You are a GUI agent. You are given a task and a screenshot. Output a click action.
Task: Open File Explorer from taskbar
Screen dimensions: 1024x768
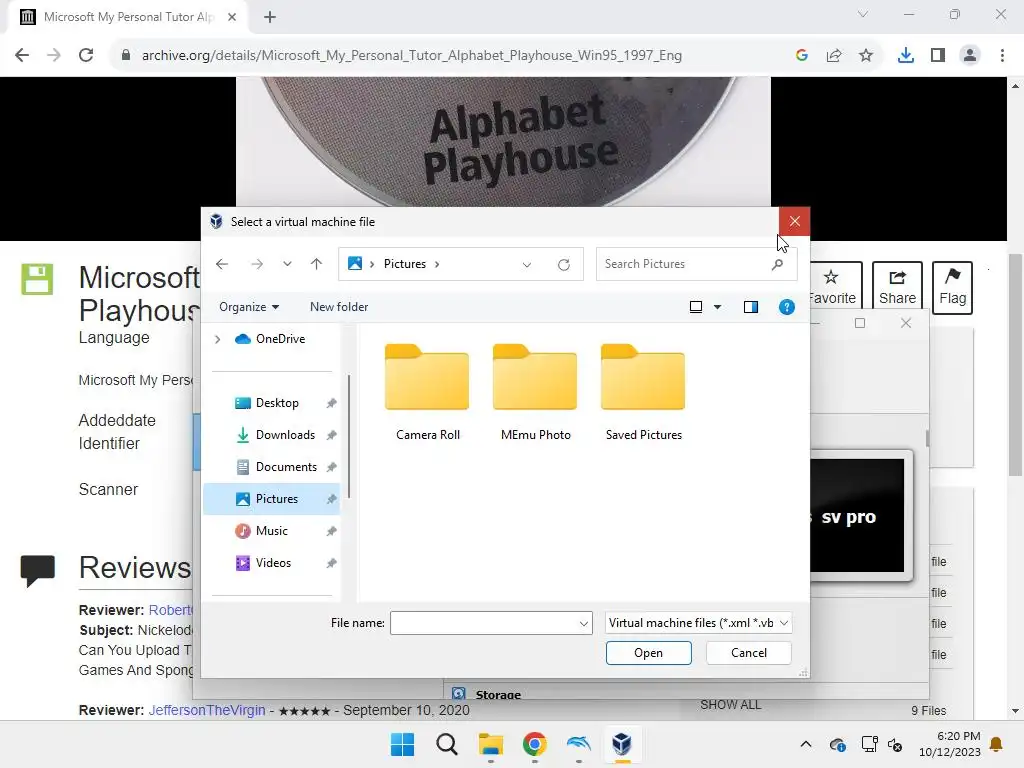[x=491, y=744]
